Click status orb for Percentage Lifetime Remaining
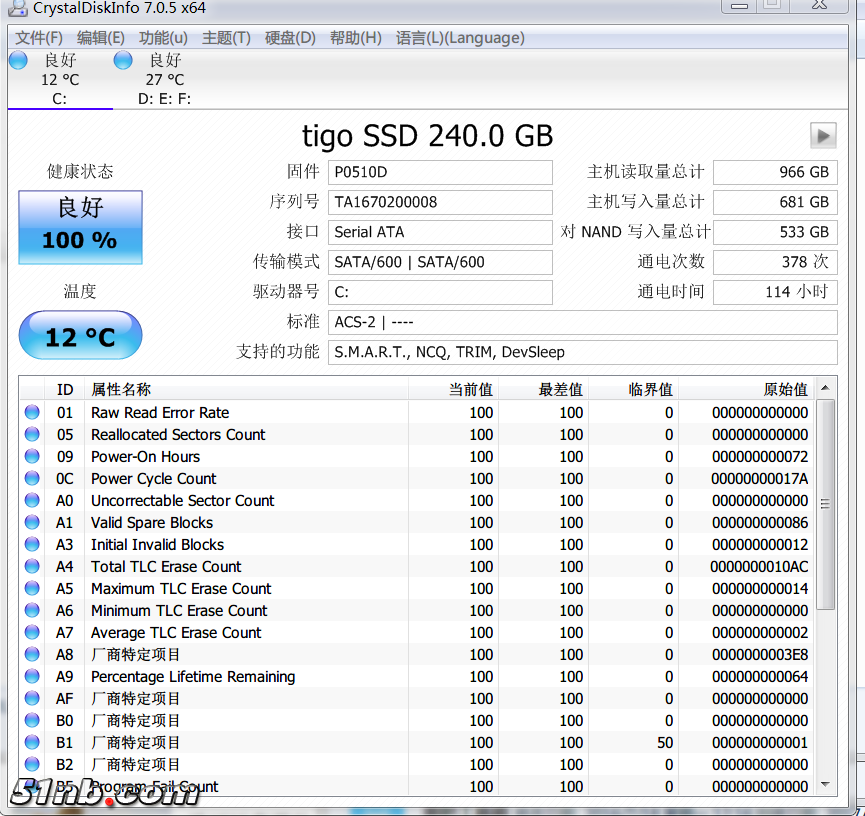The width and height of the screenshot is (865, 816). [32, 676]
